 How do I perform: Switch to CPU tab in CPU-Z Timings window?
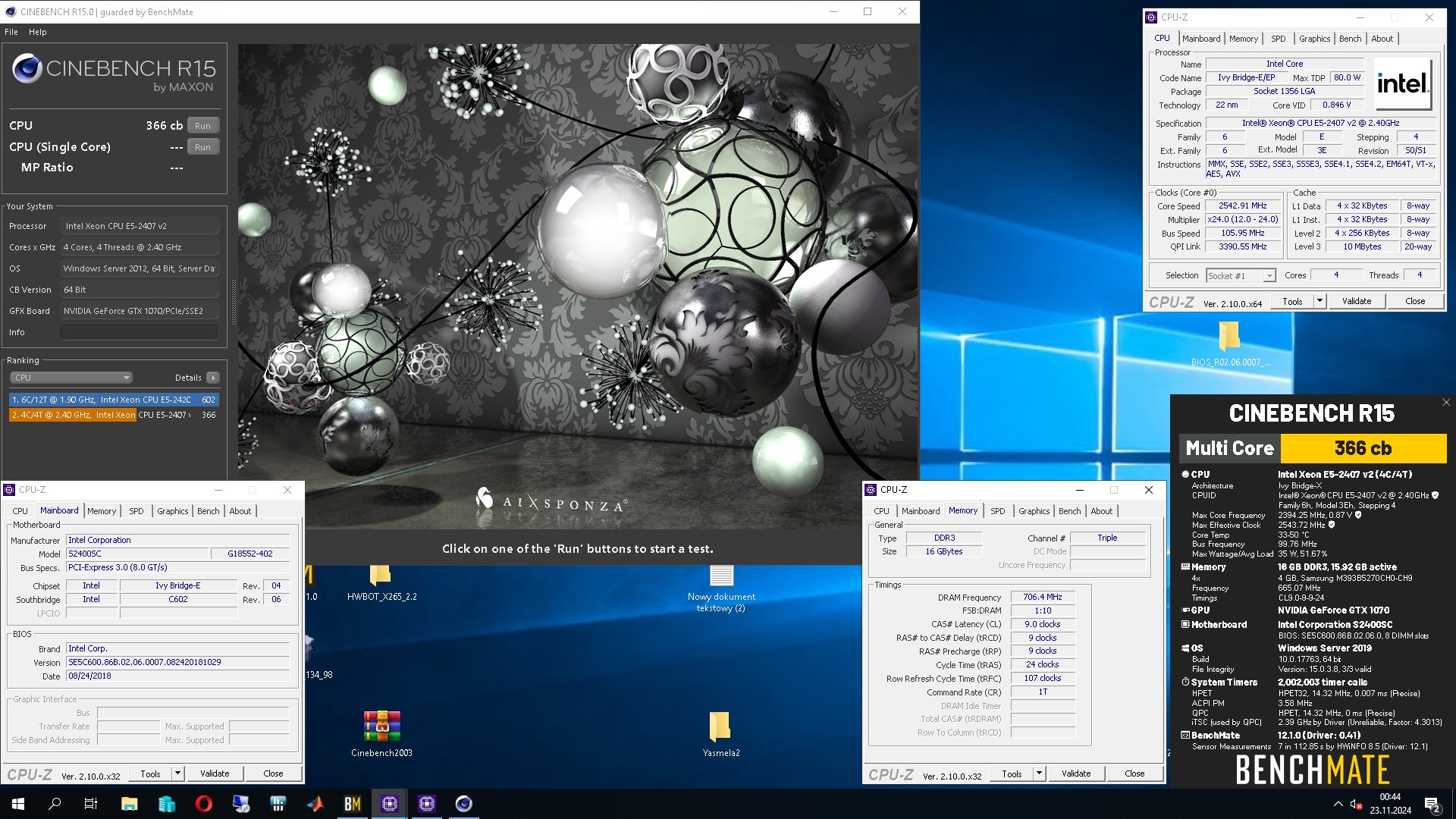[x=881, y=511]
